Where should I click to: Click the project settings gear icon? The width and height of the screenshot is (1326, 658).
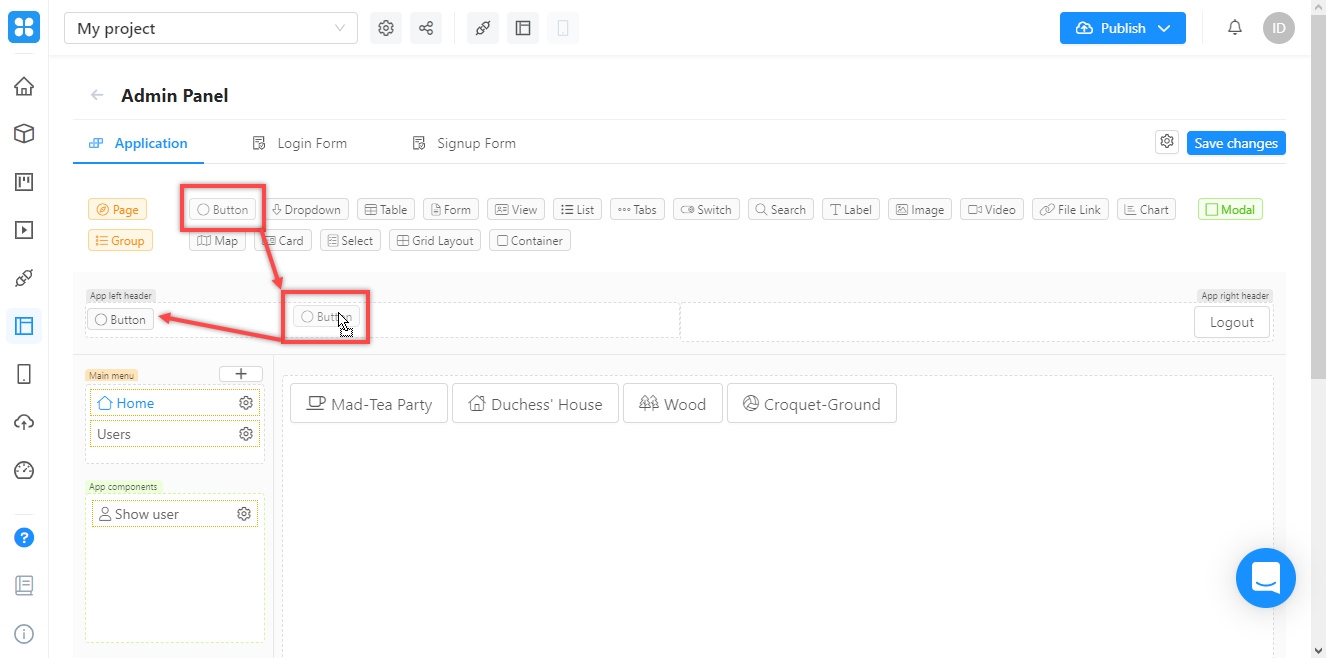coord(386,28)
